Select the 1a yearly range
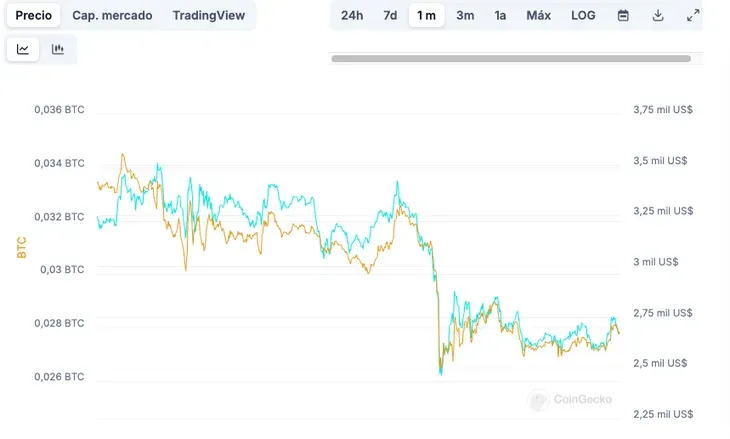Viewport: 730px width, 439px height. click(x=500, y=16)
